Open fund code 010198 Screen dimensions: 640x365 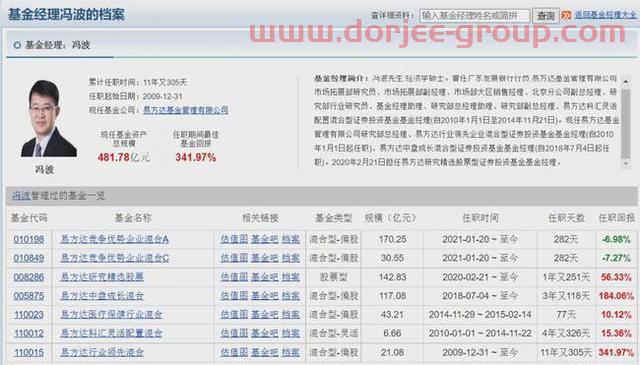point(29,239)
